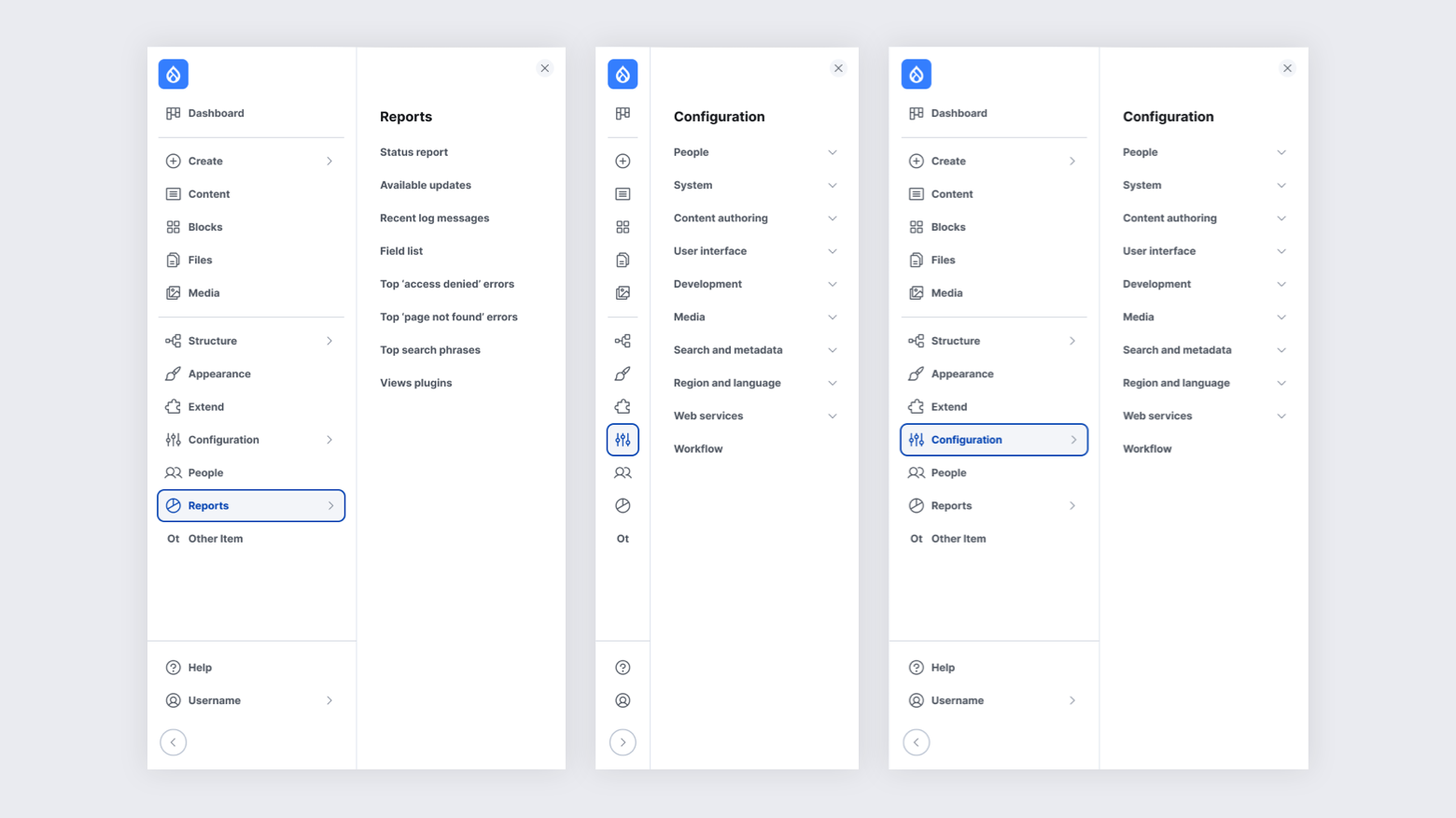Expand collapsed sidebar with right arrow button

coord(623,742)
